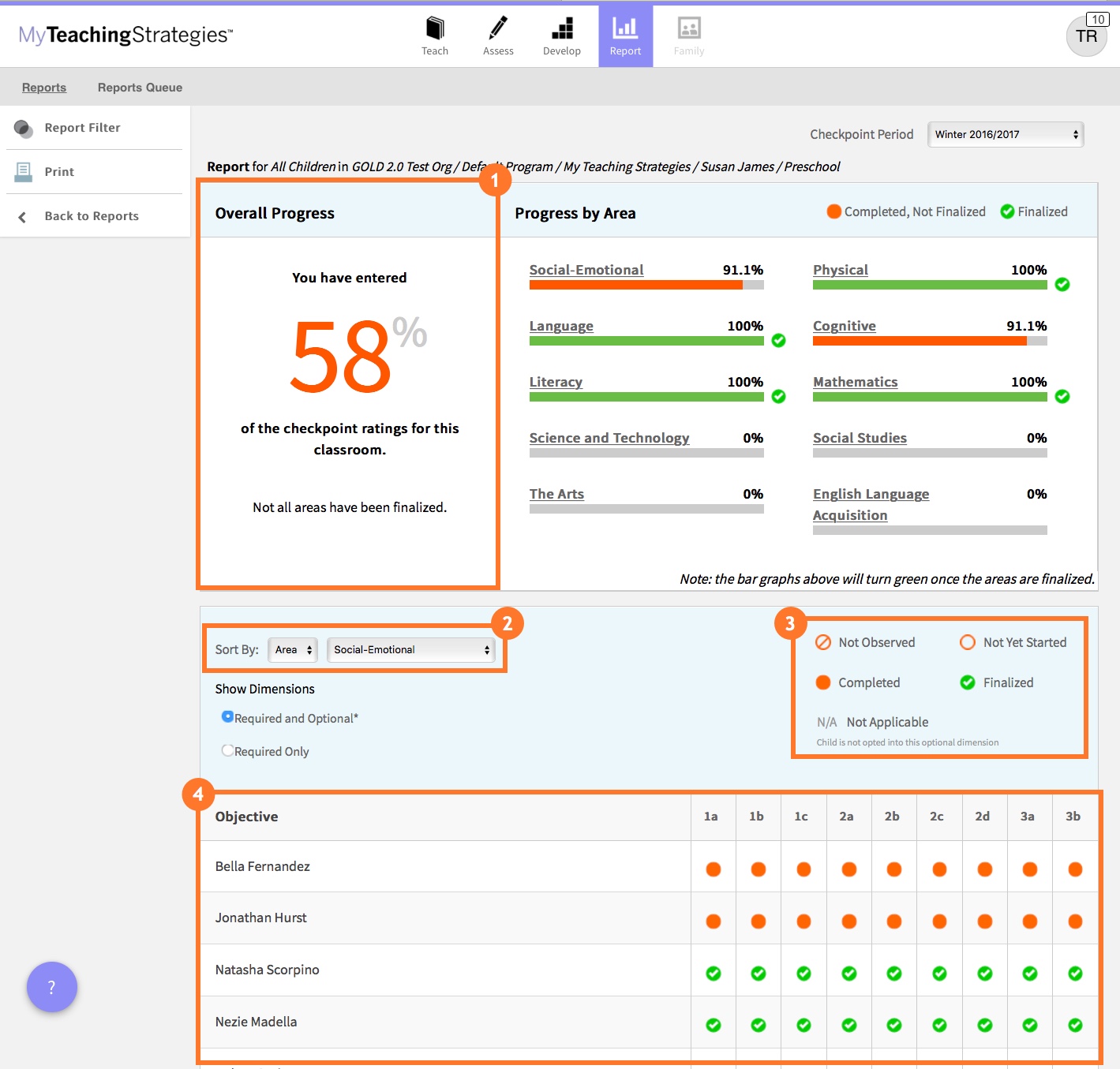Open the Social-Emotional sort dropdown
The height and width of the screenshot is (1069, 1120).
pos(410,649)
